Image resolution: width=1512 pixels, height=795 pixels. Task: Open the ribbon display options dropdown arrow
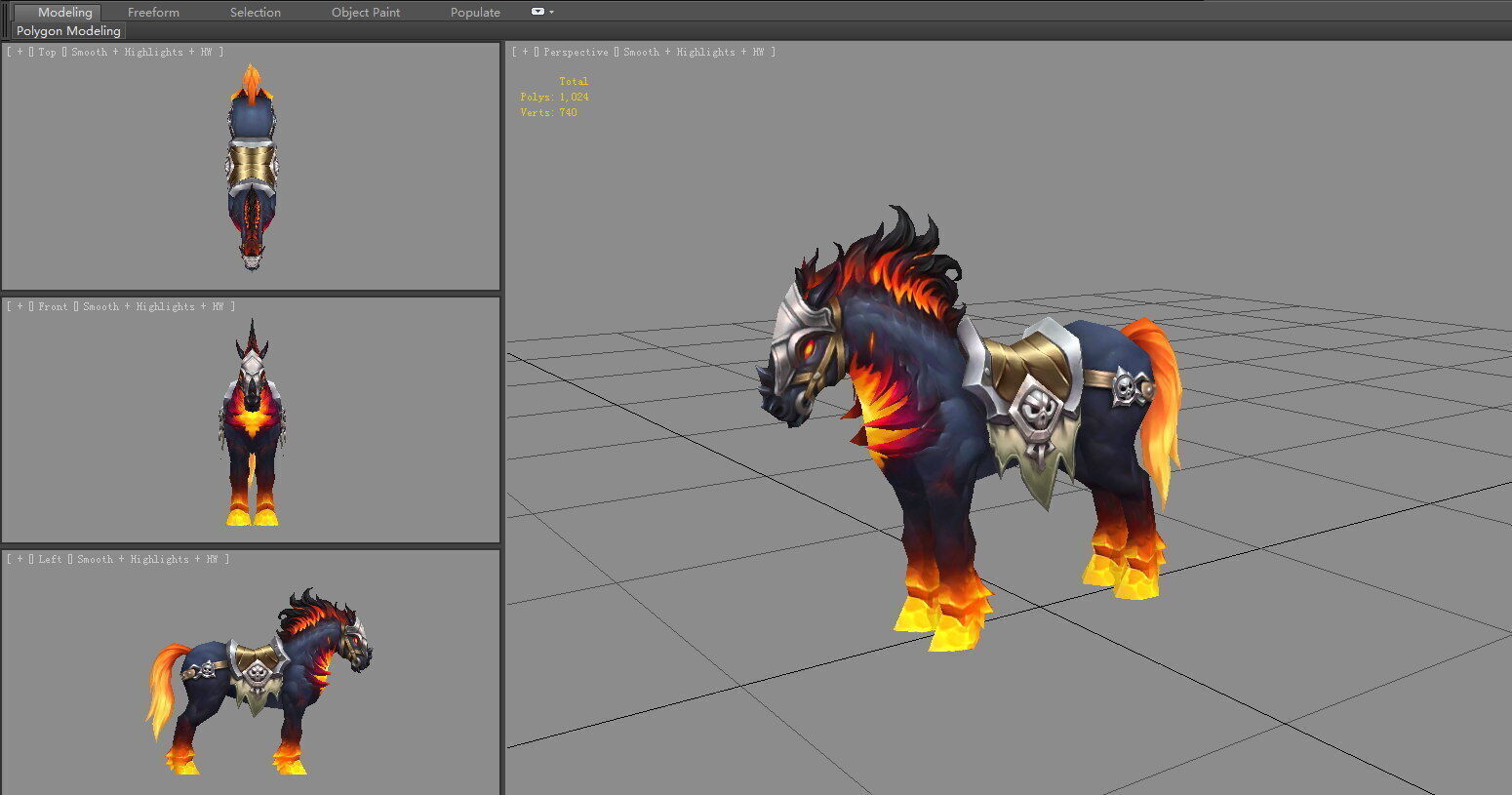[x=552, y=13]
